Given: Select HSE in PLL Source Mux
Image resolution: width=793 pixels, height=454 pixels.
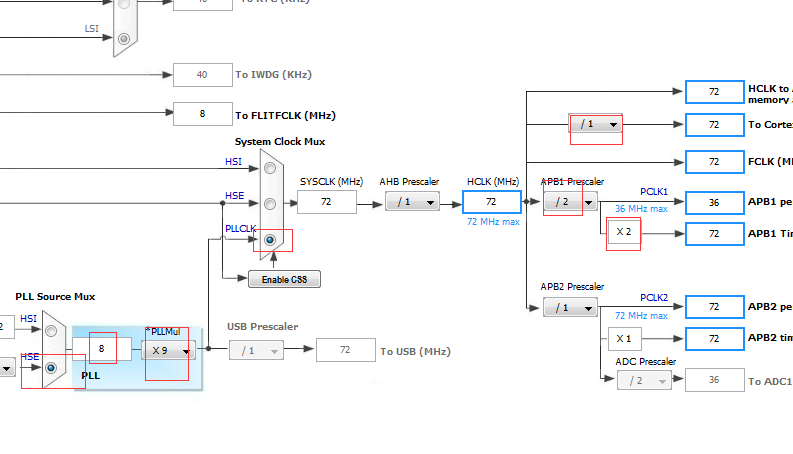Looking at the screenshot, I should [51, 368].
